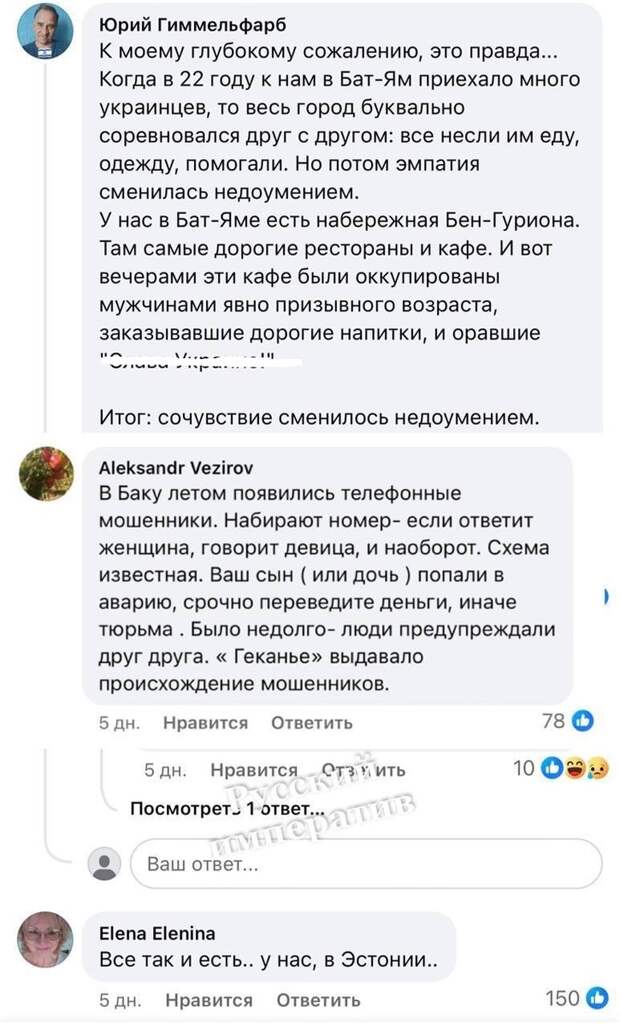Click Elena Elenina's profile photo
Image resolution: width=620 pixels, height=1026 pixels.
pyautogui.click(x=45, y=939)
